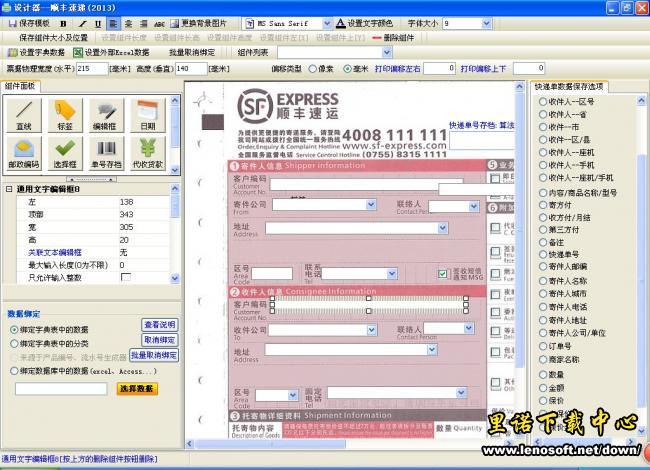This screenshot has width=650, height=470.
Task: Click the 关联文本编辑框 property link
Action: (x=55, y=252)
